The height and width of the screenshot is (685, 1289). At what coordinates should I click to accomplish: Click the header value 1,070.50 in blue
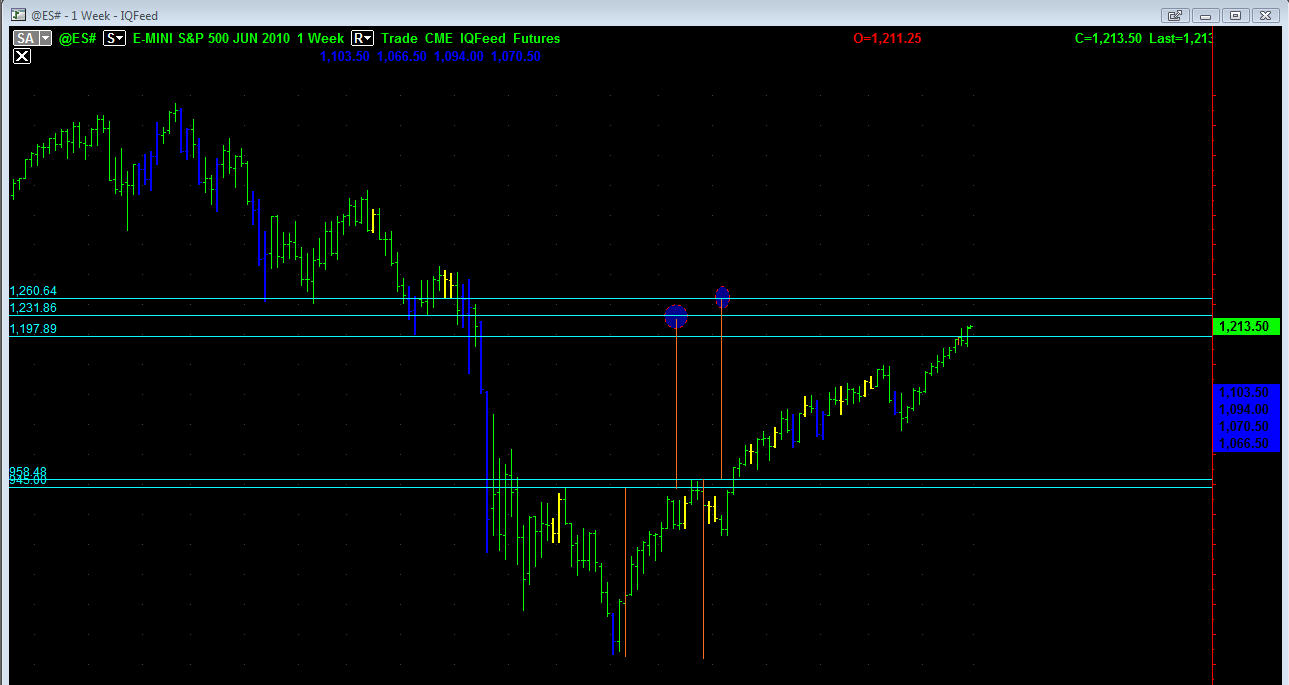(x=517, y=57)
